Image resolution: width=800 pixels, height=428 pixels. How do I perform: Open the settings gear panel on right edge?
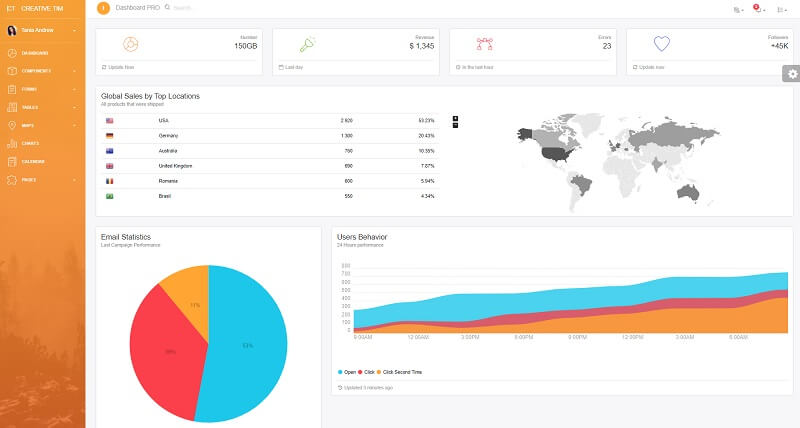791,73
